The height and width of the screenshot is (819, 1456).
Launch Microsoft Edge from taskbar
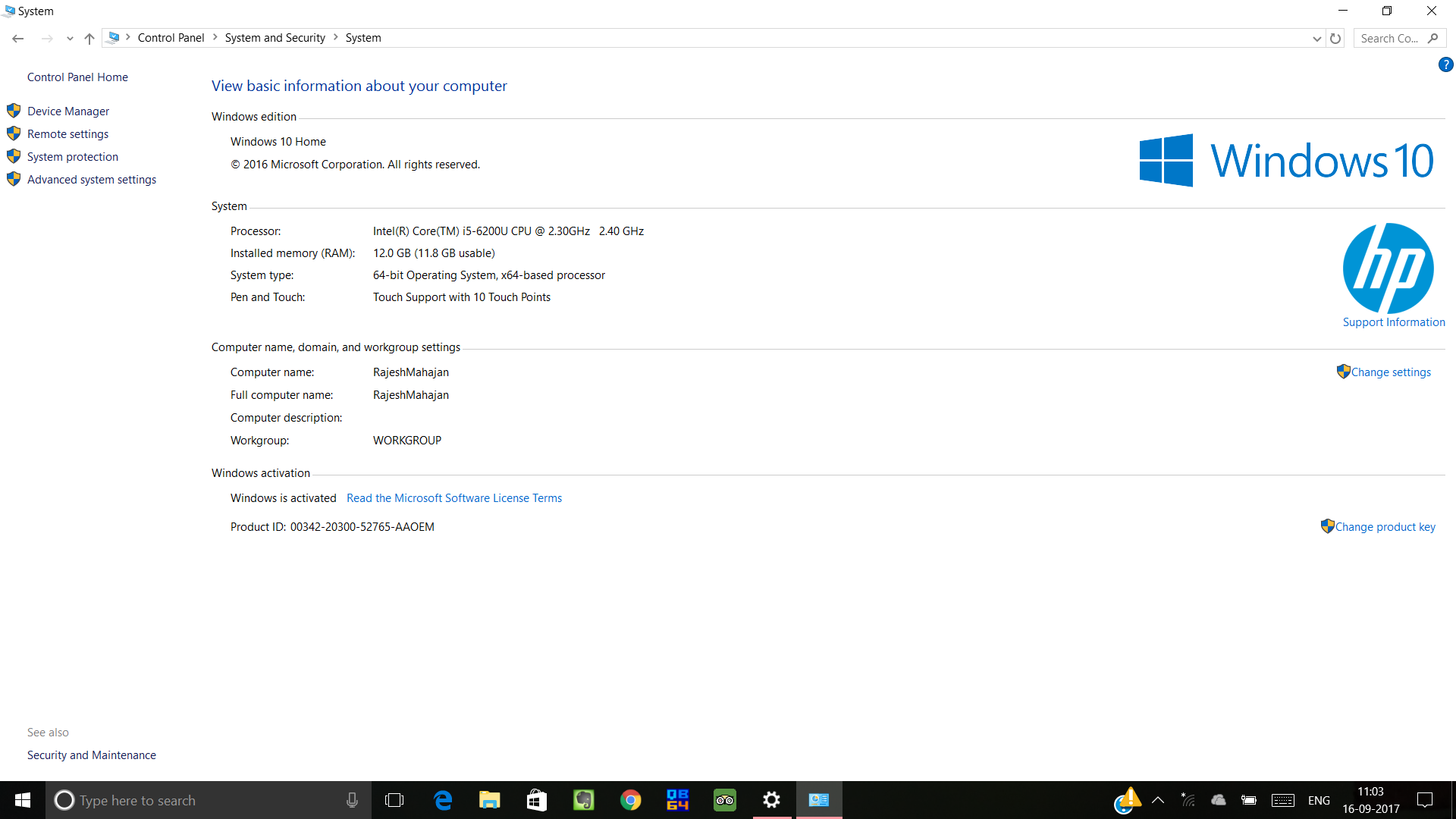pyautogui.click(x=443, y=800)
